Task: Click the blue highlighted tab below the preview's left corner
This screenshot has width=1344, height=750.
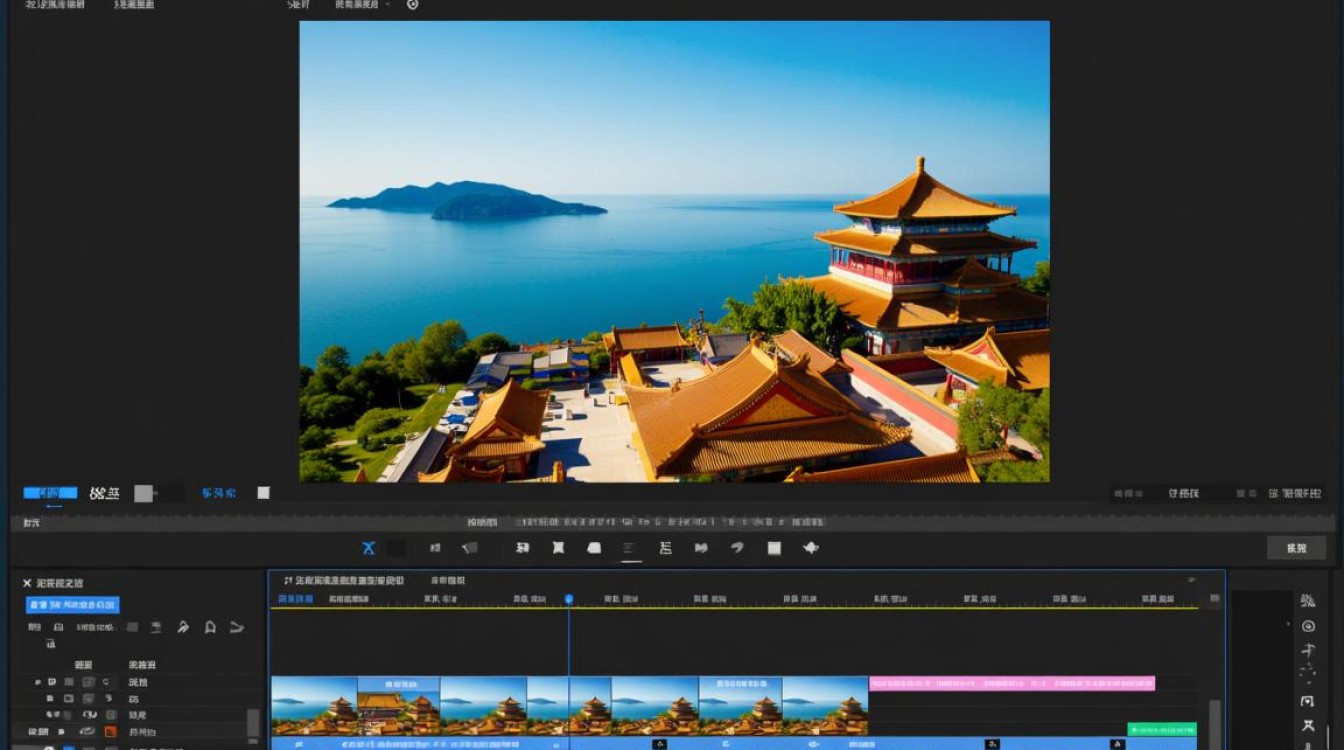Action: (x=50, y=493)
